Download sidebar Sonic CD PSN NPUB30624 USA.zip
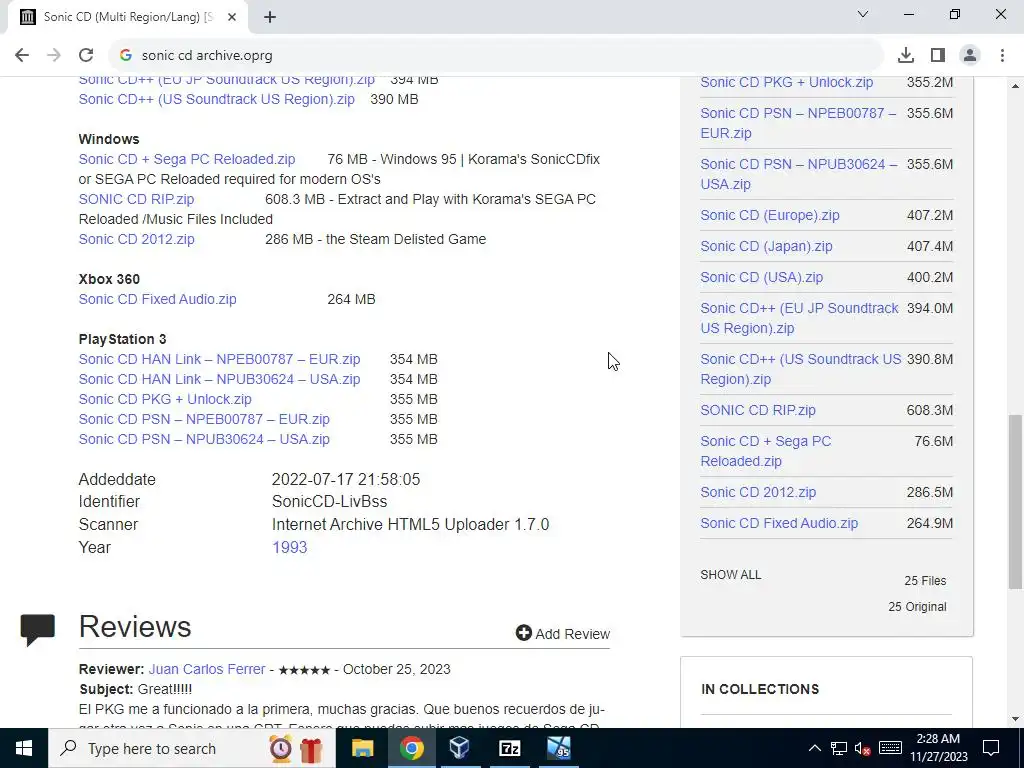 (x=799, y=174)
